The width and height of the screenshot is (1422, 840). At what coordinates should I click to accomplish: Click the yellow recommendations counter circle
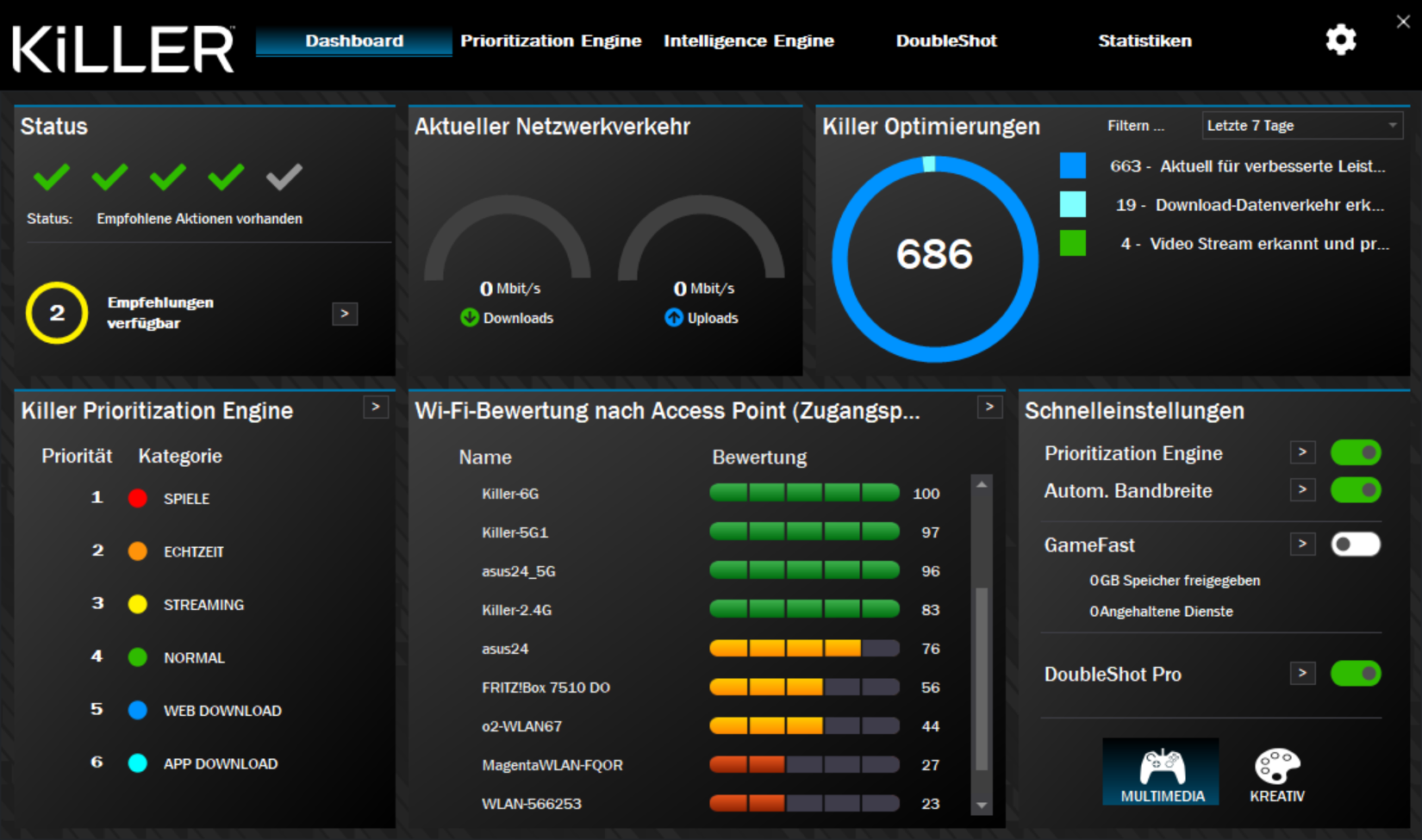(57, 313)
